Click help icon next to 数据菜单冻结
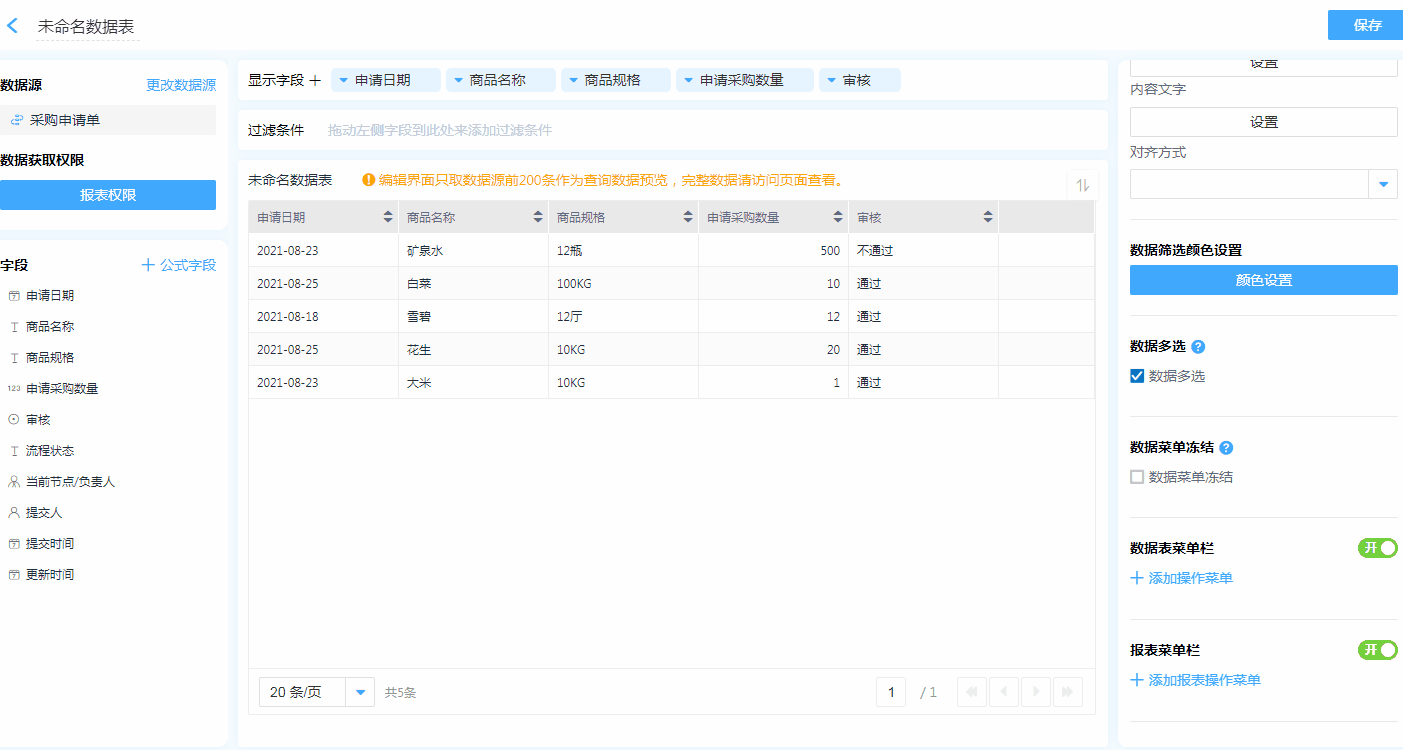Image resolution: width=1403 pixels, height=750 pixels. pyautogui.click(x=1226, y=448)
